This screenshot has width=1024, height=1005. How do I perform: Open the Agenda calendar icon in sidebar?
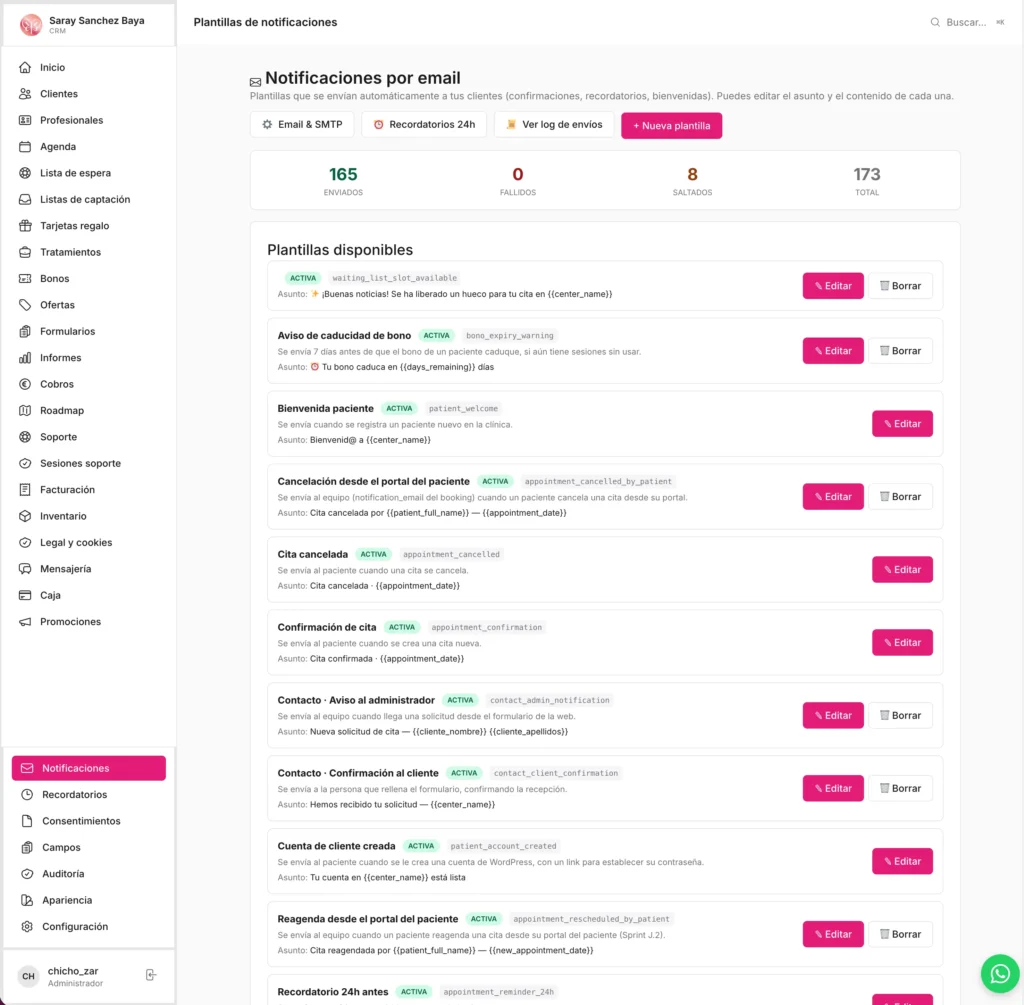click(25, 146)
